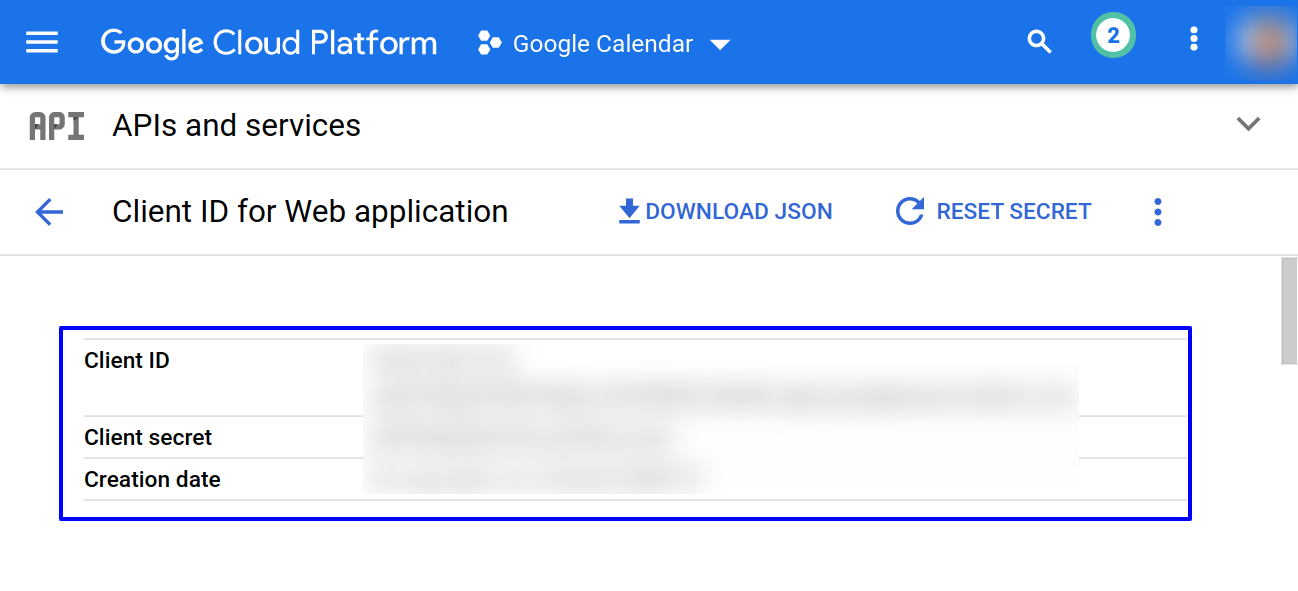Go back using the left arrow
Screen dimensions: 1298x591
click(x=49, y=212)
